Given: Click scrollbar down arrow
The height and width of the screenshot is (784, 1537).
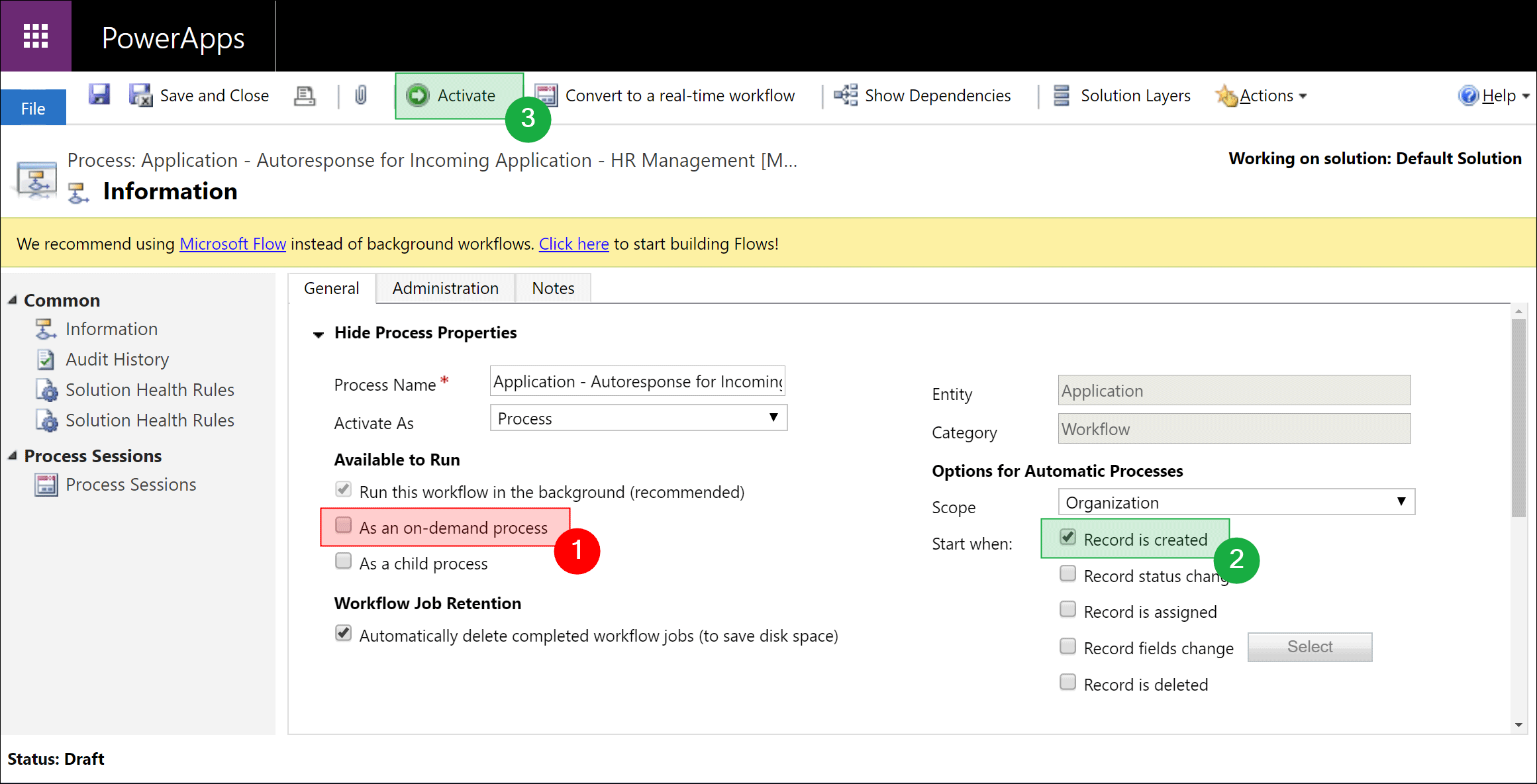Looking at the screenshot, I should click(1518, 725).
